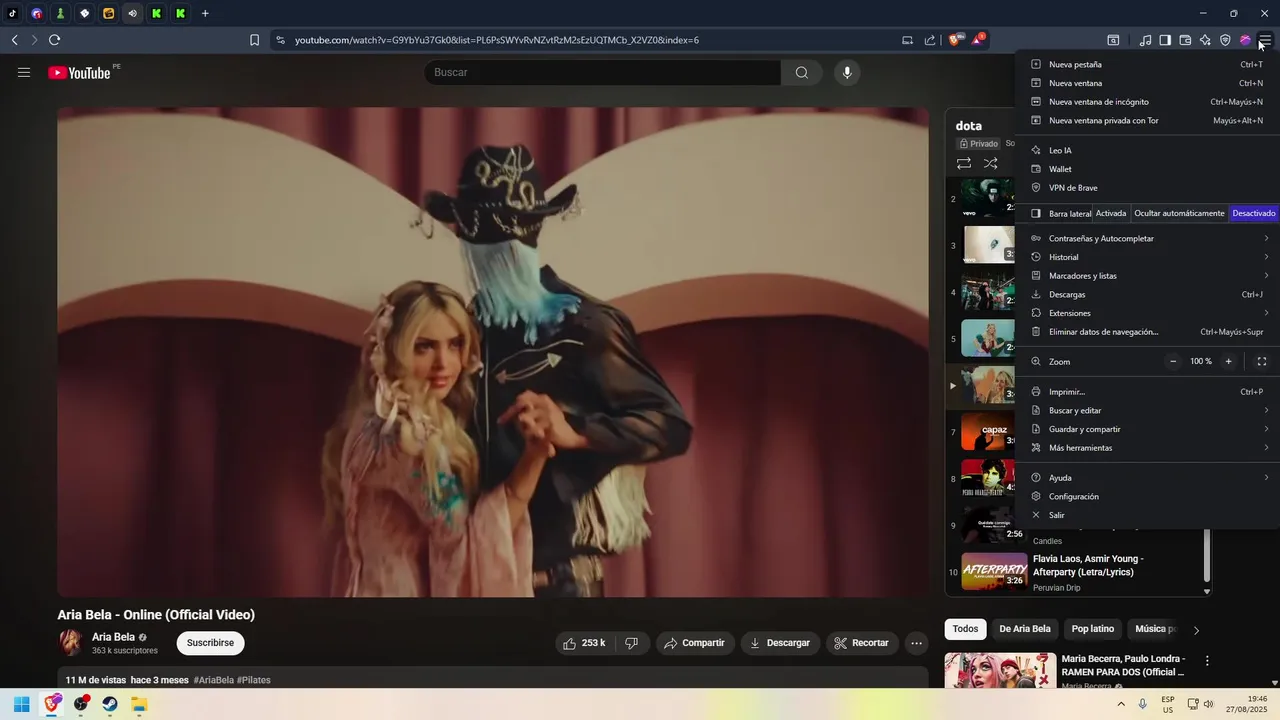Go back one page in browser
The height and width of the screenshot is (720, 1280).
(x=14, y=40)
